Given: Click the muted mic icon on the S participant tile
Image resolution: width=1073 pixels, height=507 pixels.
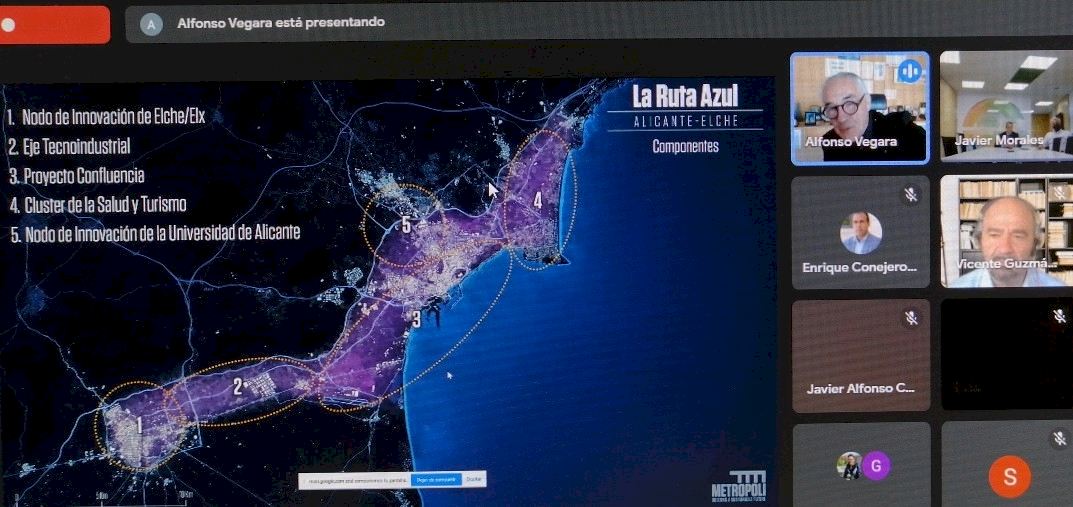Looking at the screenshot, I should (x=1059, y=439).
